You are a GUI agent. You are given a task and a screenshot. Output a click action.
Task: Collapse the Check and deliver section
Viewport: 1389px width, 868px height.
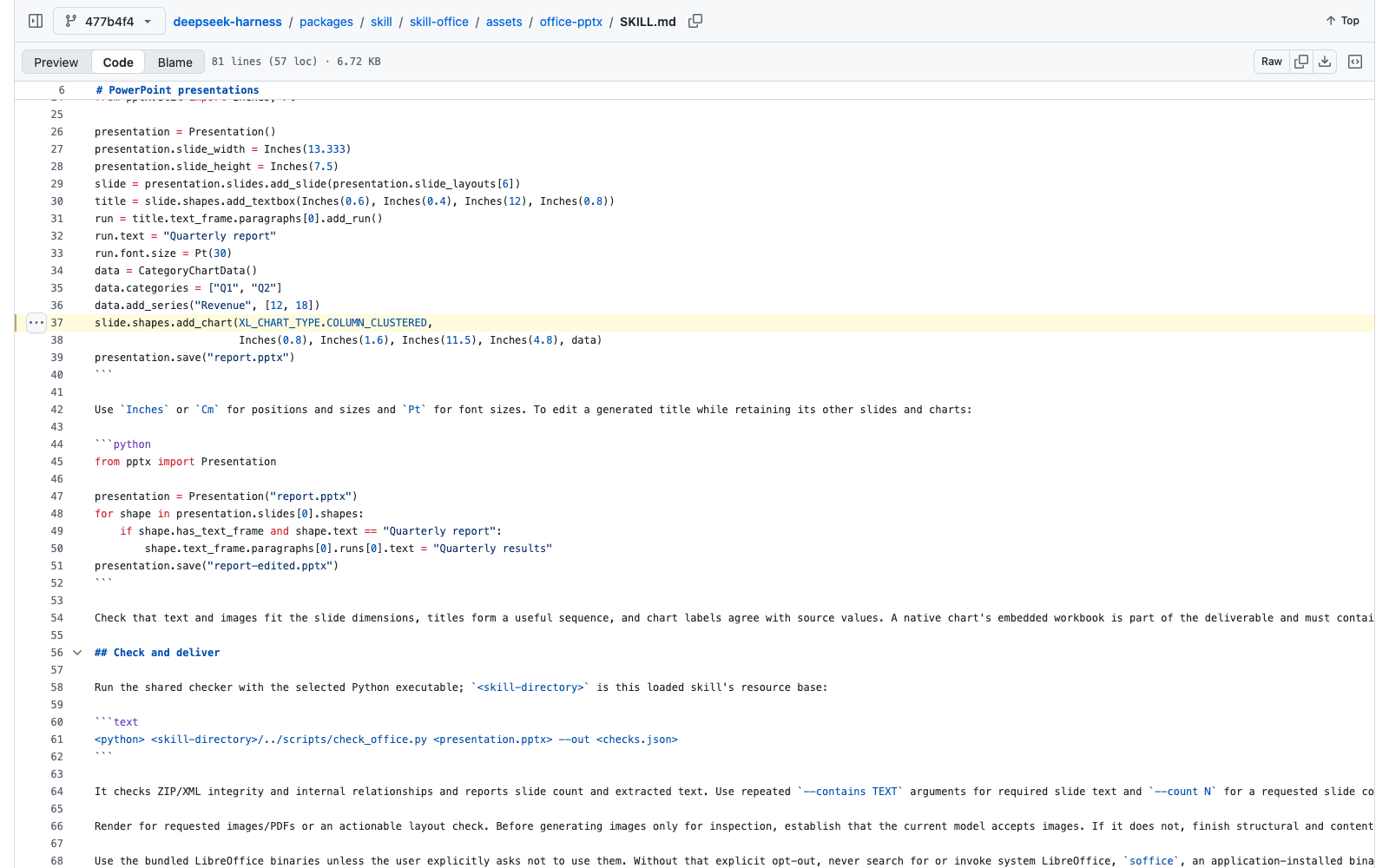(77, 653)
